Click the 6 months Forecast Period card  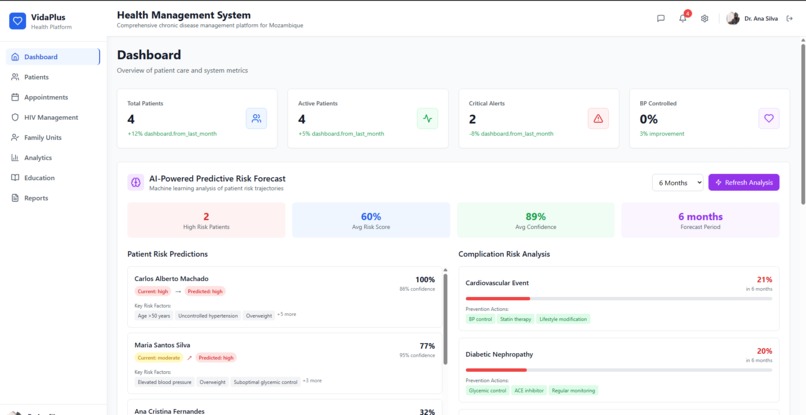point(700,220)
